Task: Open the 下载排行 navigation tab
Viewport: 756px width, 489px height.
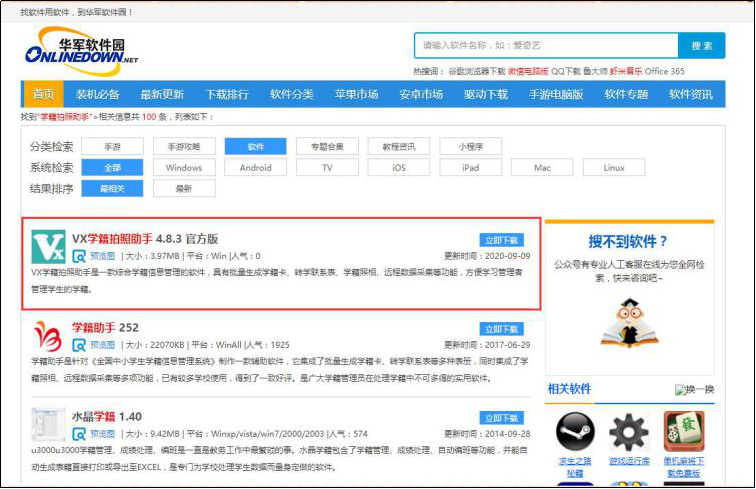Action: point(227,94)
